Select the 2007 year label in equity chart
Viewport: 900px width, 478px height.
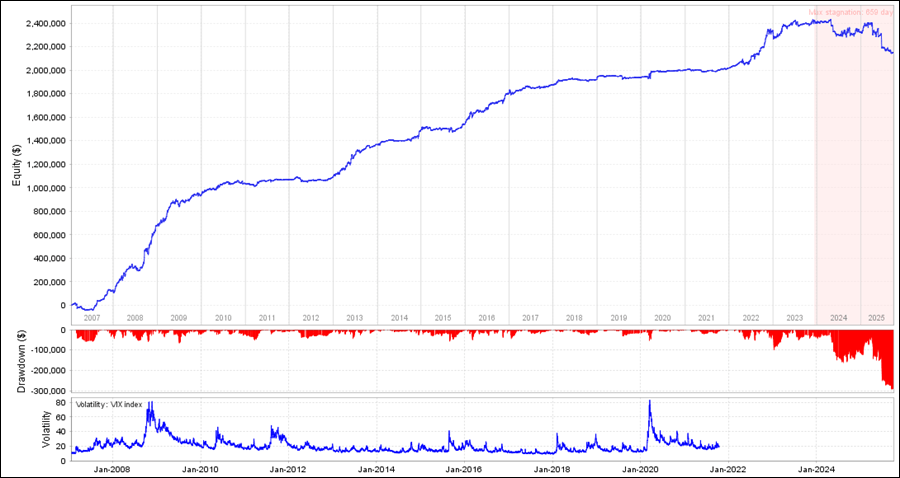point(91,317)
